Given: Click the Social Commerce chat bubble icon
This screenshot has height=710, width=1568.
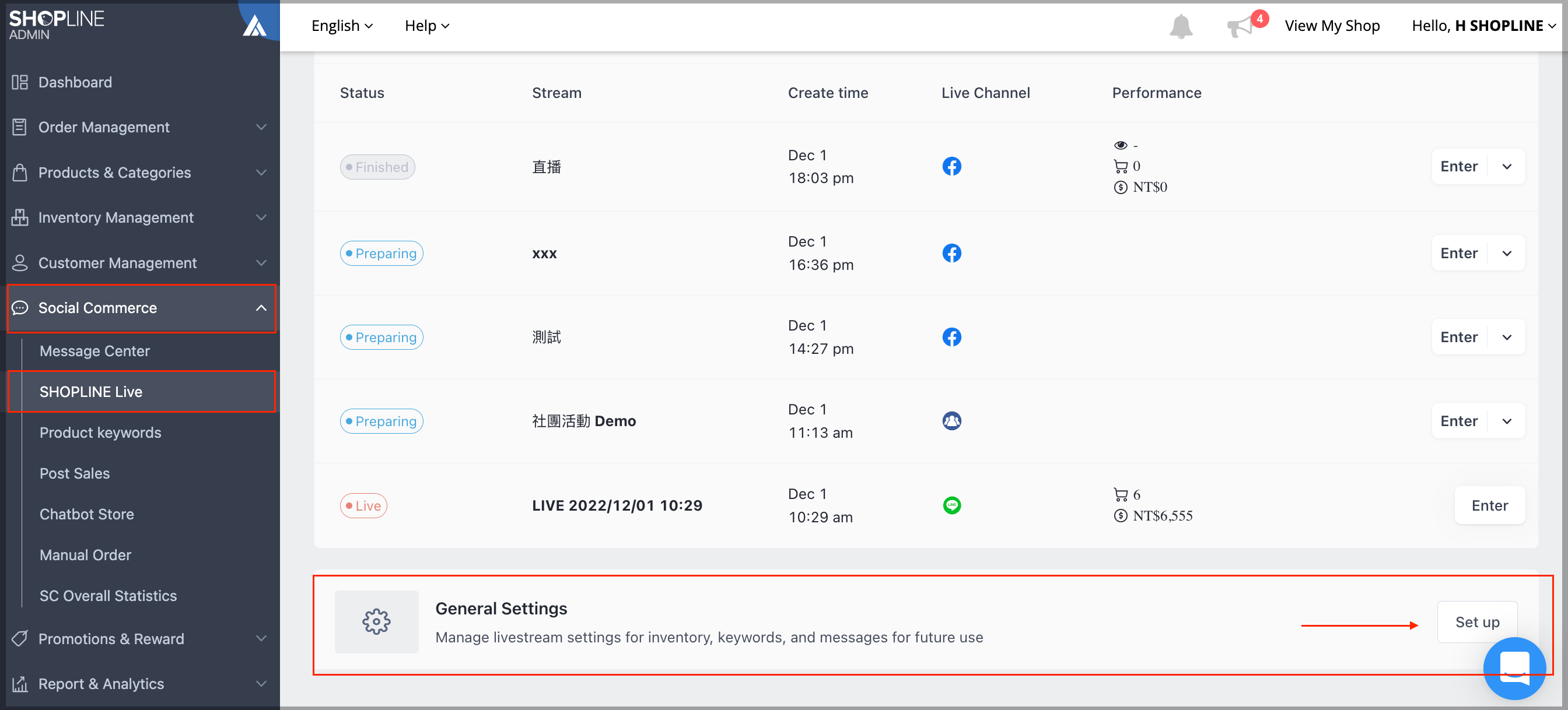Looking at the screenshot, I should pyautogui.click(x=19, y=308).
